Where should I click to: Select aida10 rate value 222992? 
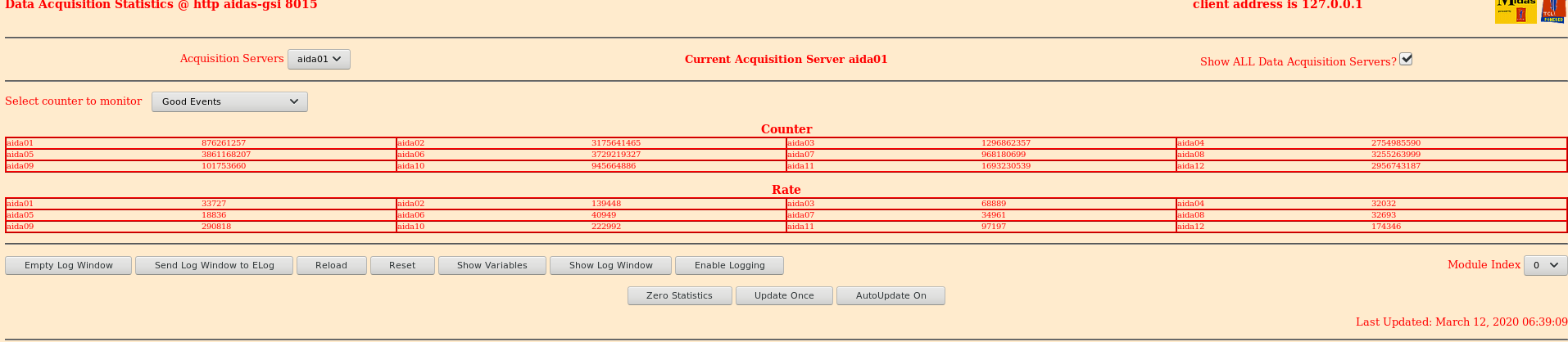[606, 227]
